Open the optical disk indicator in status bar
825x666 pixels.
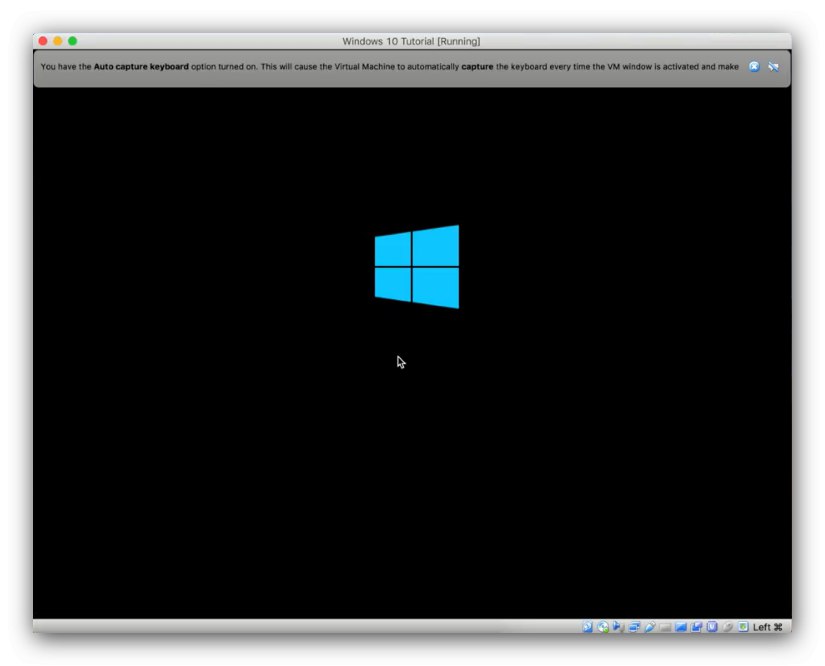tap(603, 627)
